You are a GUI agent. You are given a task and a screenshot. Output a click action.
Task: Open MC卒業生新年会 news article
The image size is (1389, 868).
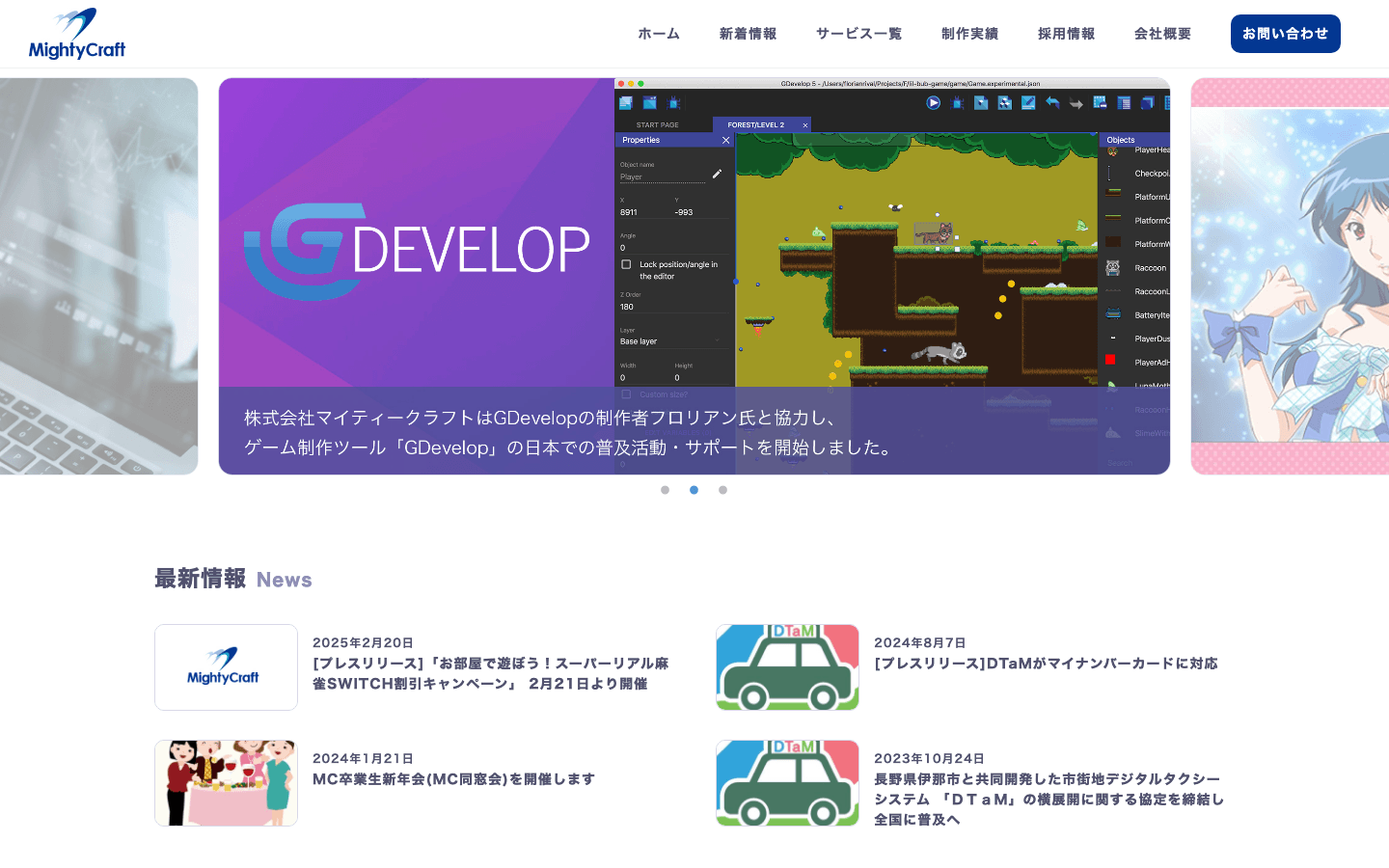(453, 779)
